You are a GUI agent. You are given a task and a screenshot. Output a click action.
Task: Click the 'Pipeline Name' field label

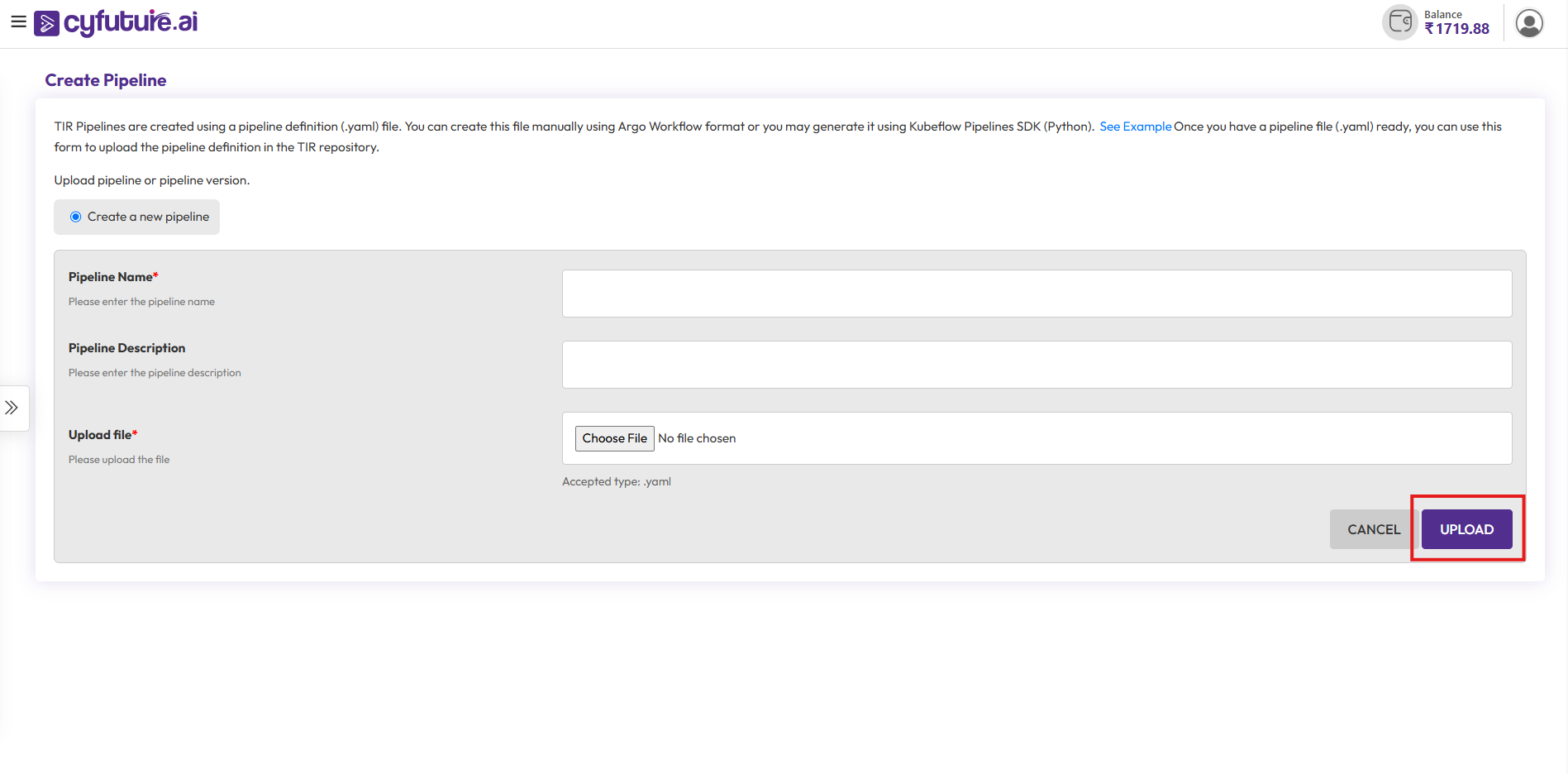coord(111,277)
